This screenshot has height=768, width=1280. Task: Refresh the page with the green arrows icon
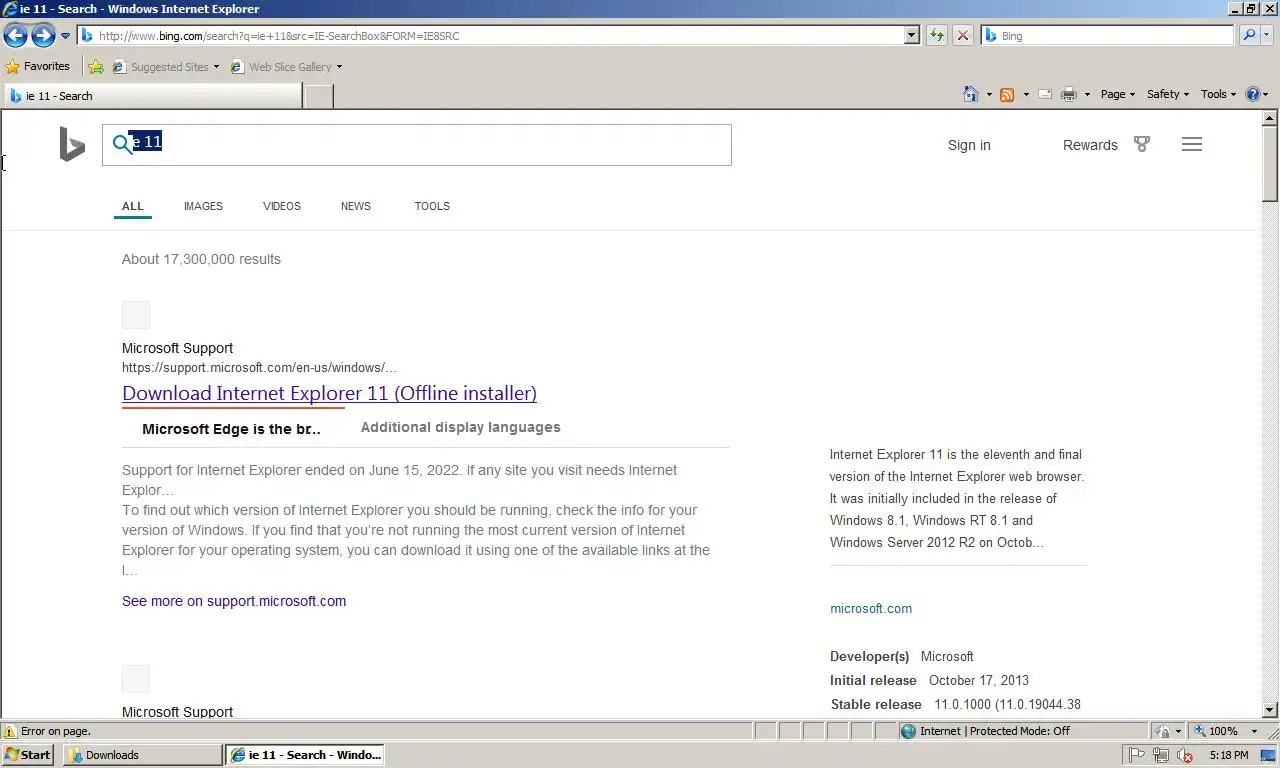pyautogui.click(x=936, y=36)
